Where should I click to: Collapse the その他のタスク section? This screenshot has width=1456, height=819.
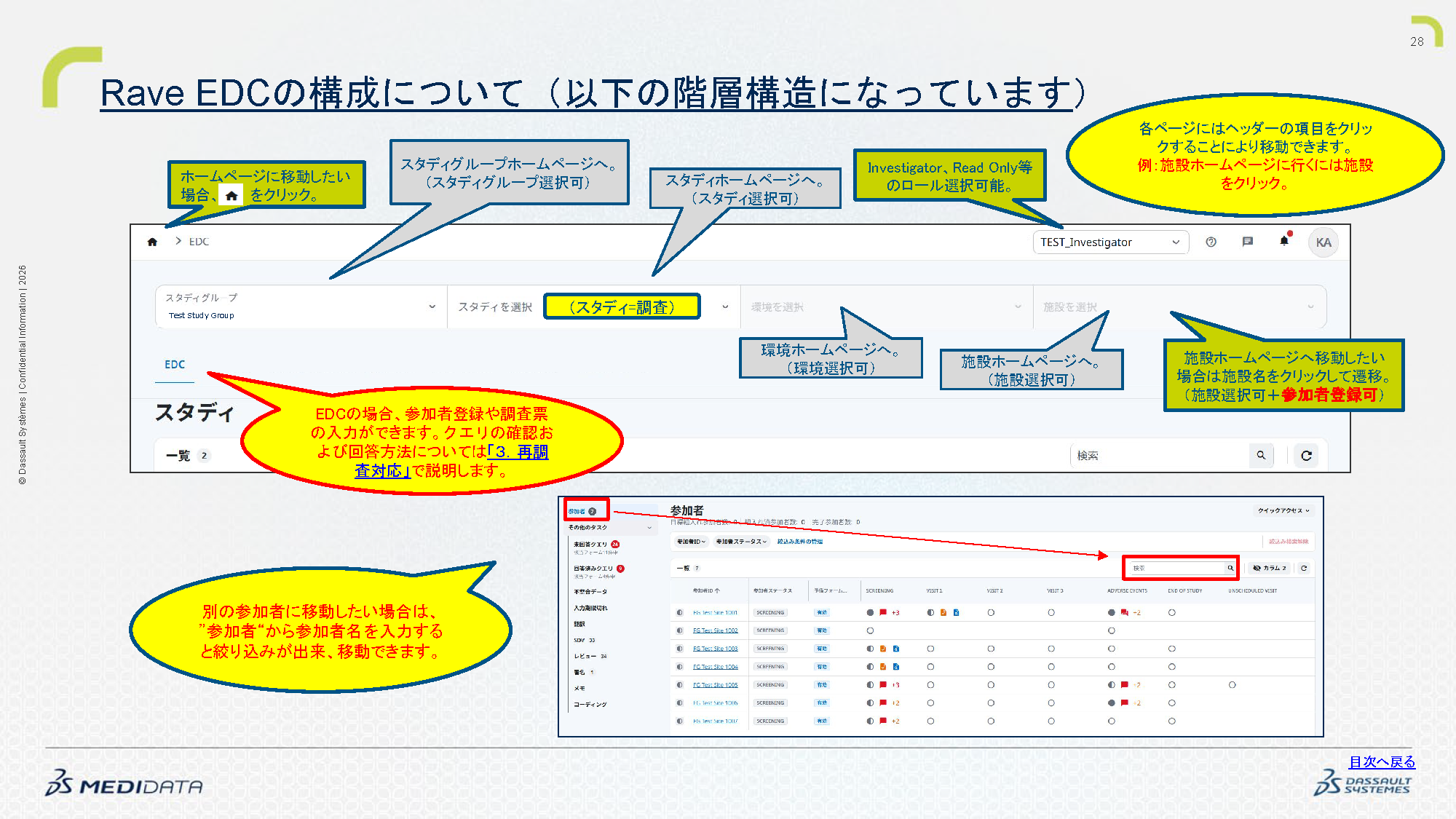tap(610, 527)
